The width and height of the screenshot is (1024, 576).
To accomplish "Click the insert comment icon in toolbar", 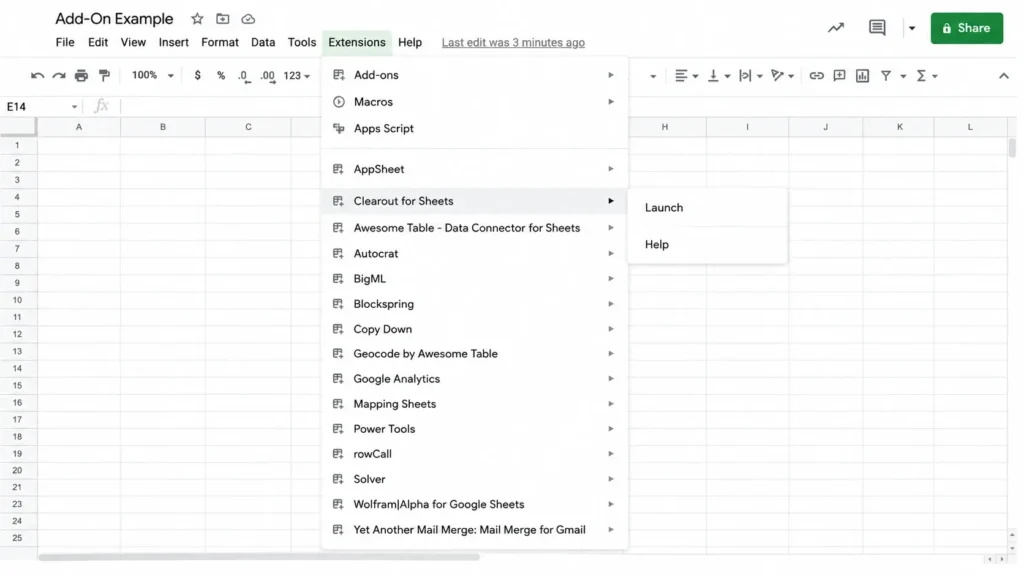I will coord(839,76).
